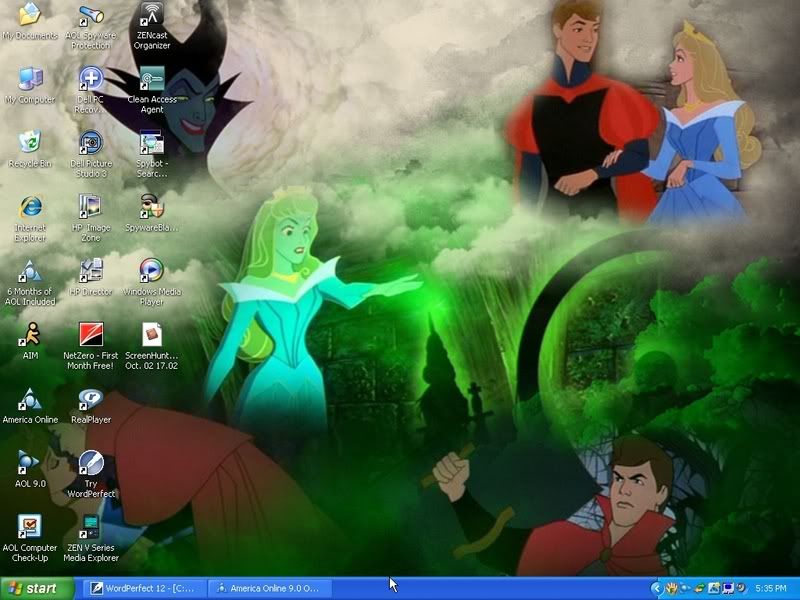The height and width of the screenshot is (600, 800).
Task: Click the RealPlayer desktop shortcut
Action: (x=91, y=400)
